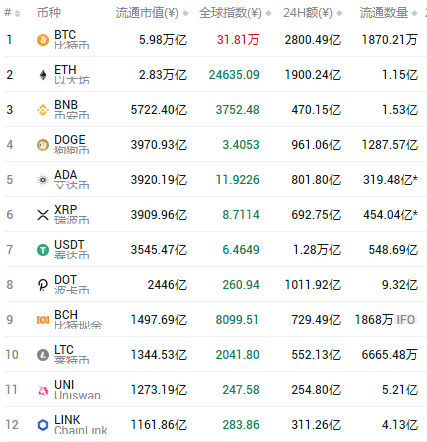Screen dimensions: 427x442
Task: Sort by 全球指数 column arrow
Action: (269, 13)
